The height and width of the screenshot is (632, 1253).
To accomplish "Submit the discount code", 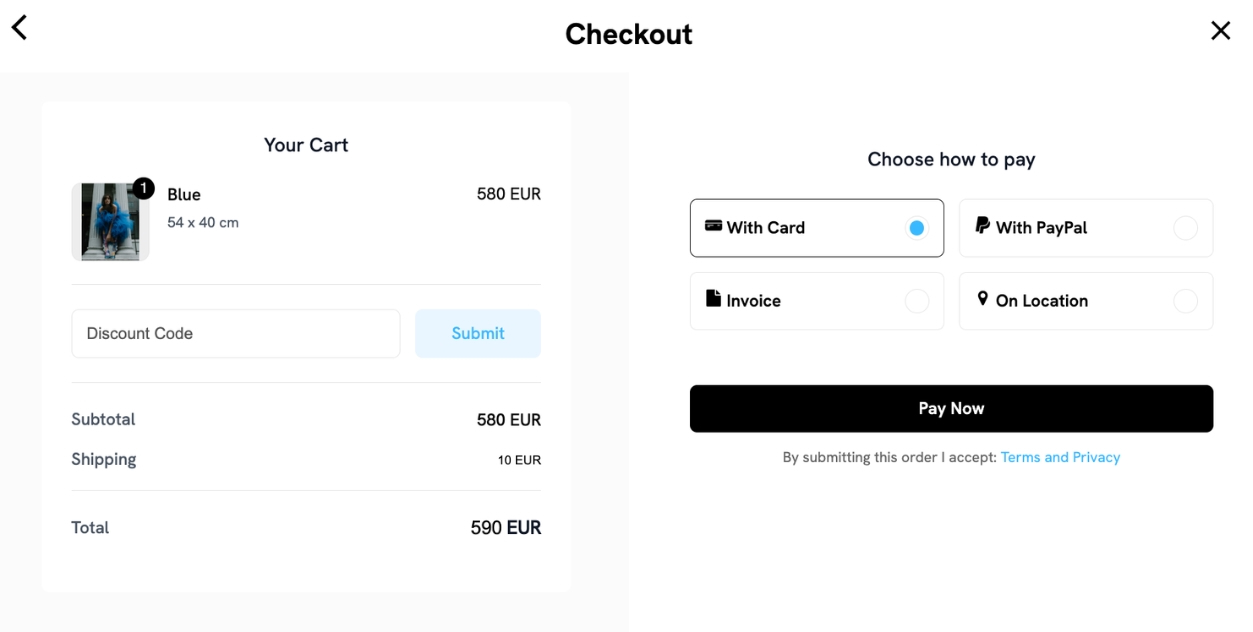I will [477, 333].
